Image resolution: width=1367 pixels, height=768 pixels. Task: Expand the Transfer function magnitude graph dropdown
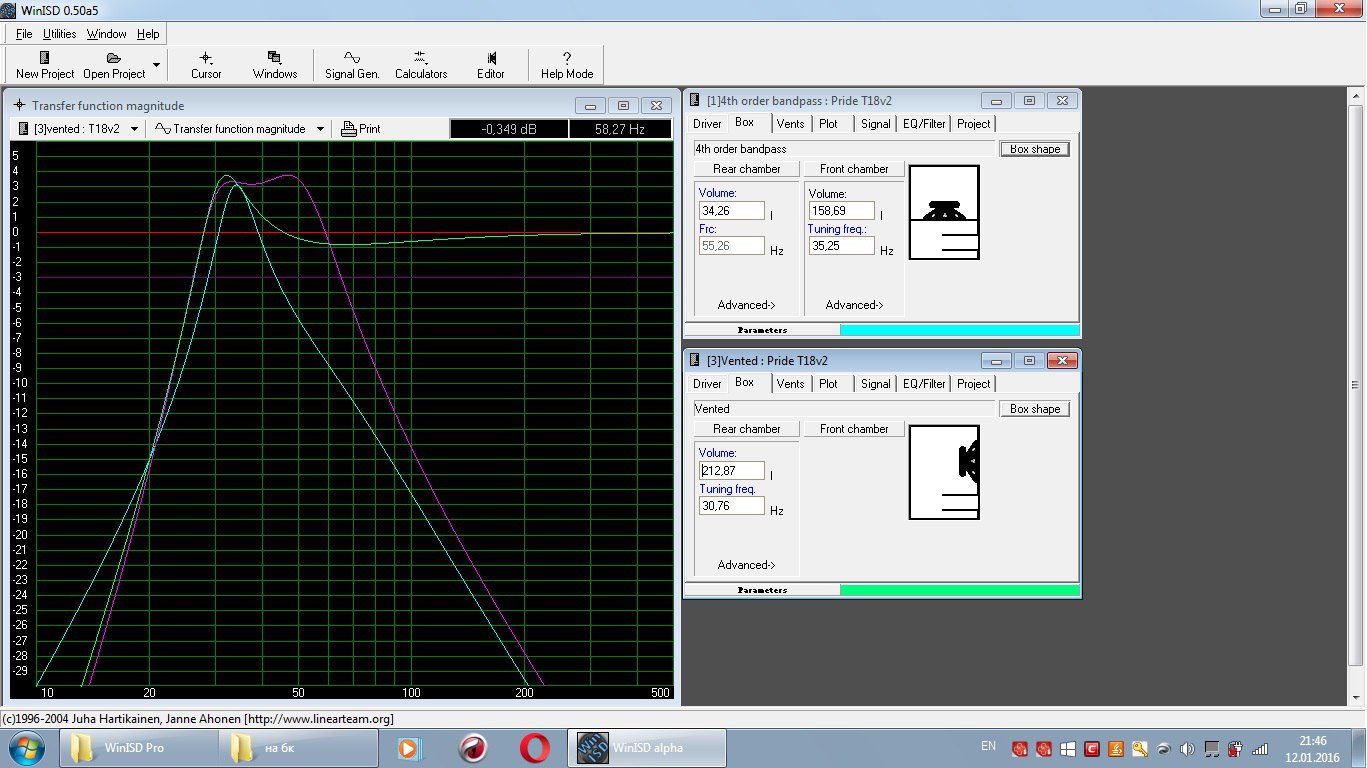[320, 129]
